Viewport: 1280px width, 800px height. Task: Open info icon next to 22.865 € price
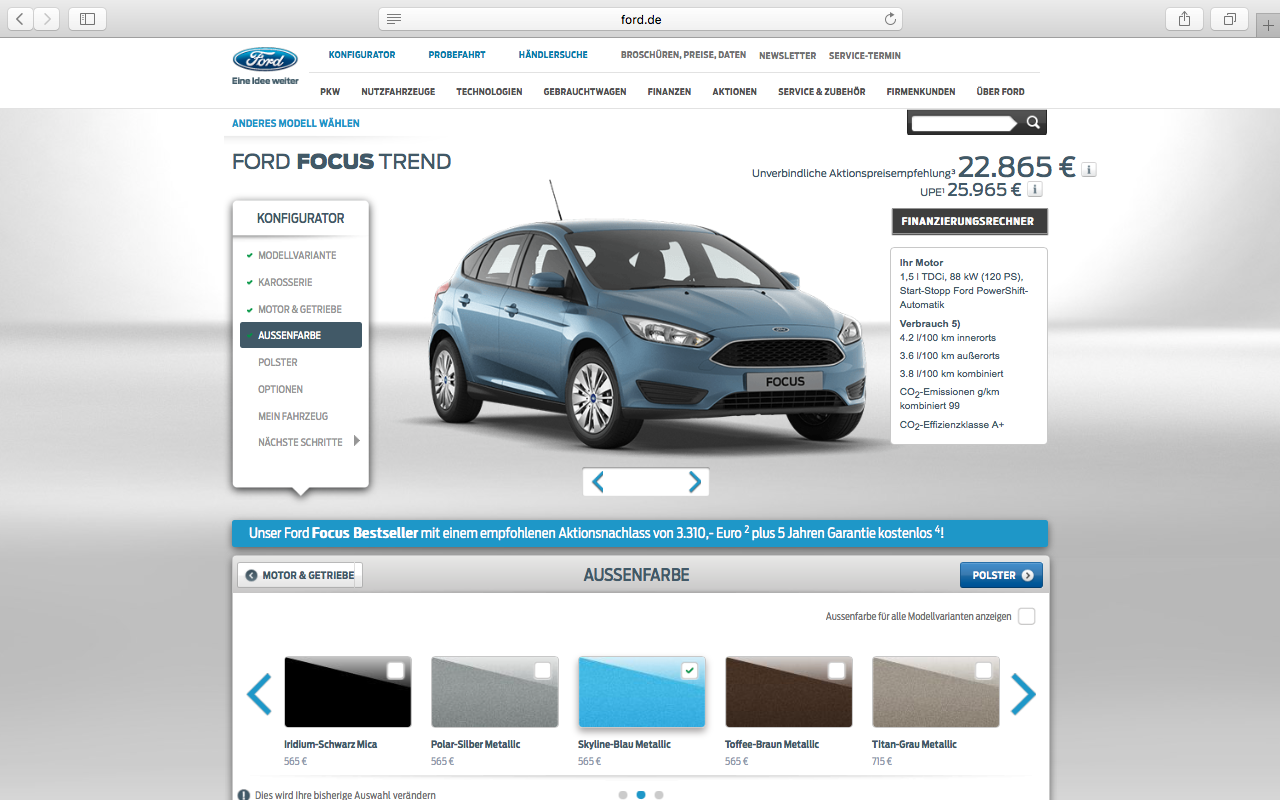[1089, 169]
